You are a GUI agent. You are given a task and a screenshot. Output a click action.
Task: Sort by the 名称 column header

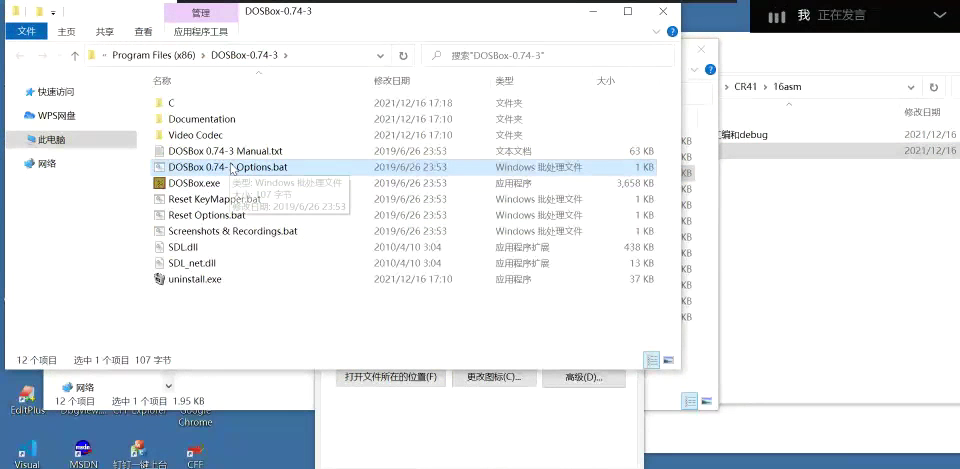coord(162,81)
